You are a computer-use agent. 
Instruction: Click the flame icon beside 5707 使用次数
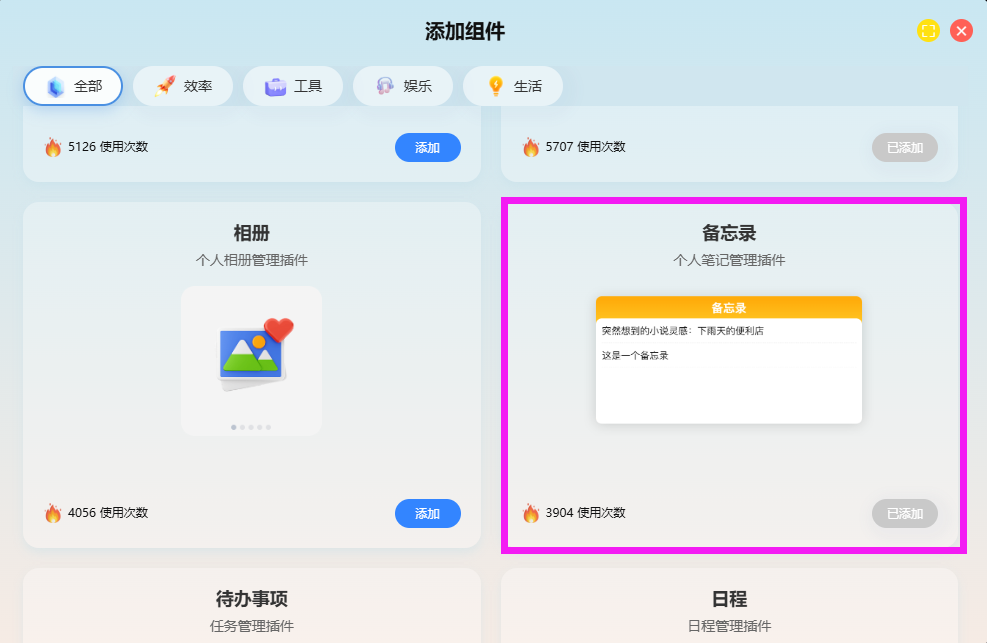click(x=531, y=147)
